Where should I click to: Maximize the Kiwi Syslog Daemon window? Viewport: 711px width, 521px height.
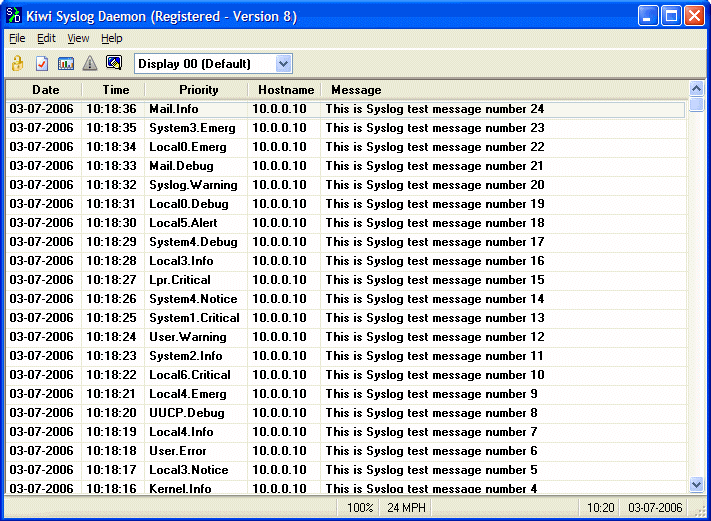tap(672, 16)
